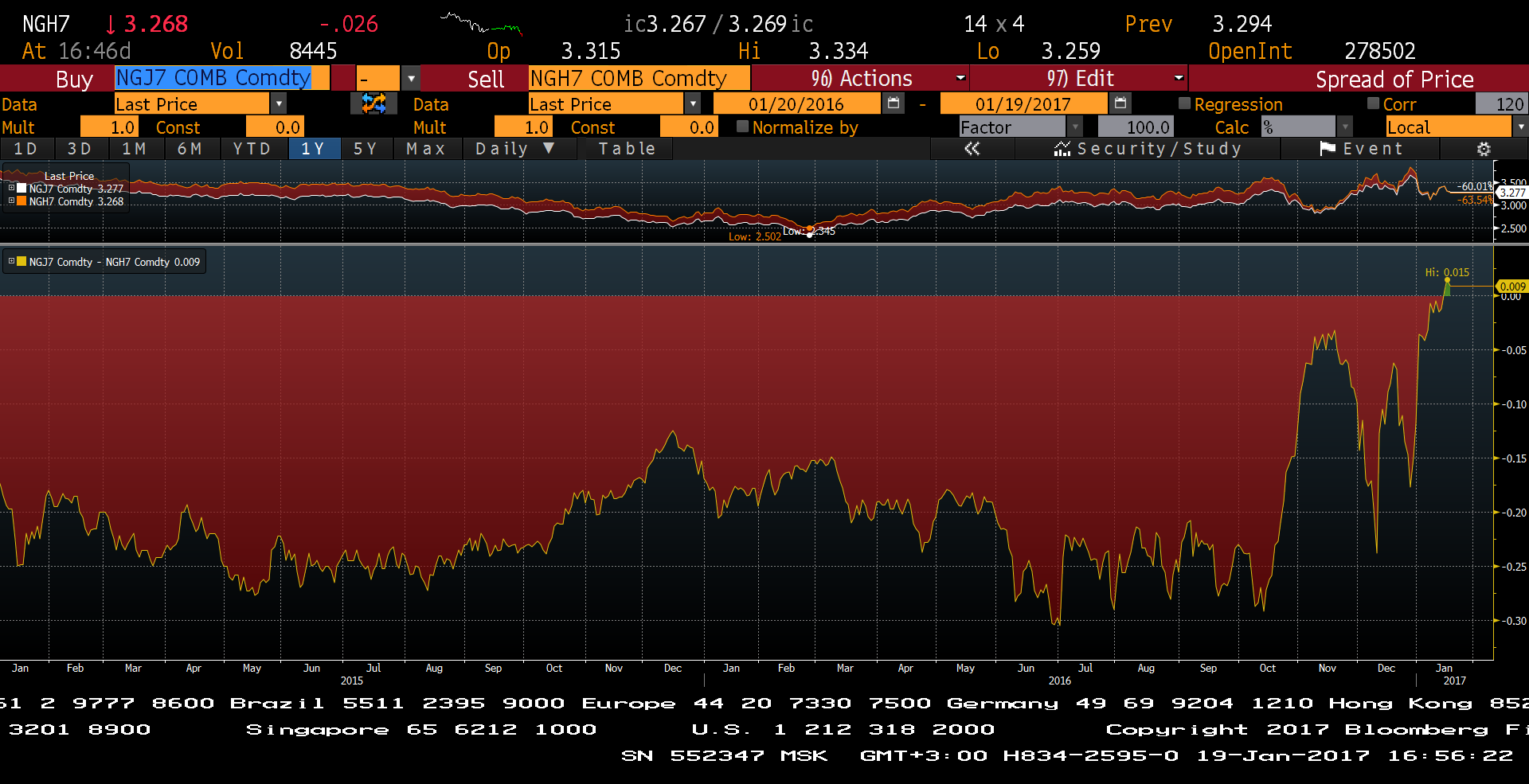Enable the Regression checkbox

click(x=1184, y=103)
